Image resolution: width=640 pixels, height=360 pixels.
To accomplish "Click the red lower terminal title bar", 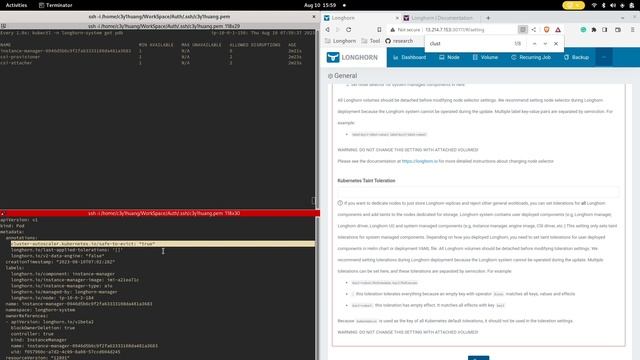I will pos(160,213).
